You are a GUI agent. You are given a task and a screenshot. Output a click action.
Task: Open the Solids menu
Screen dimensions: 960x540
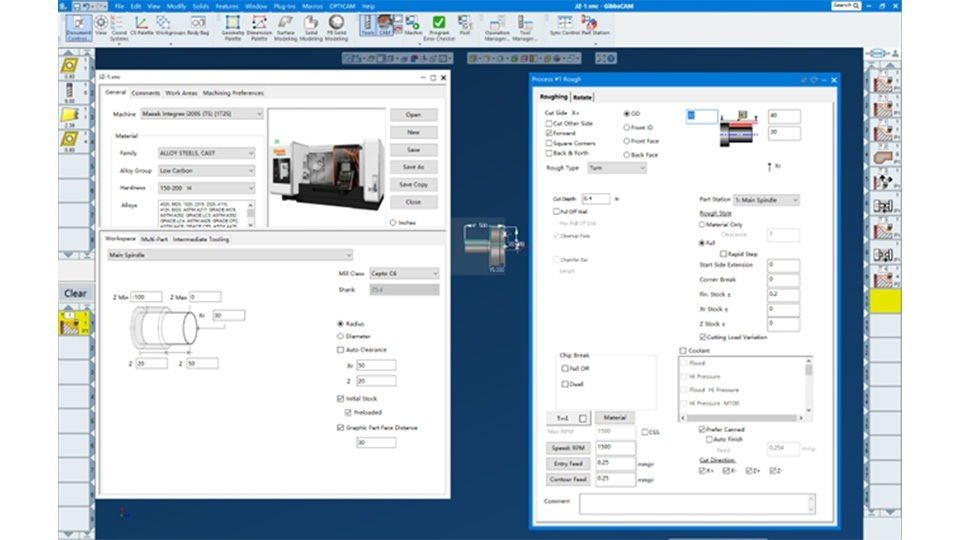tap(200, 6)
